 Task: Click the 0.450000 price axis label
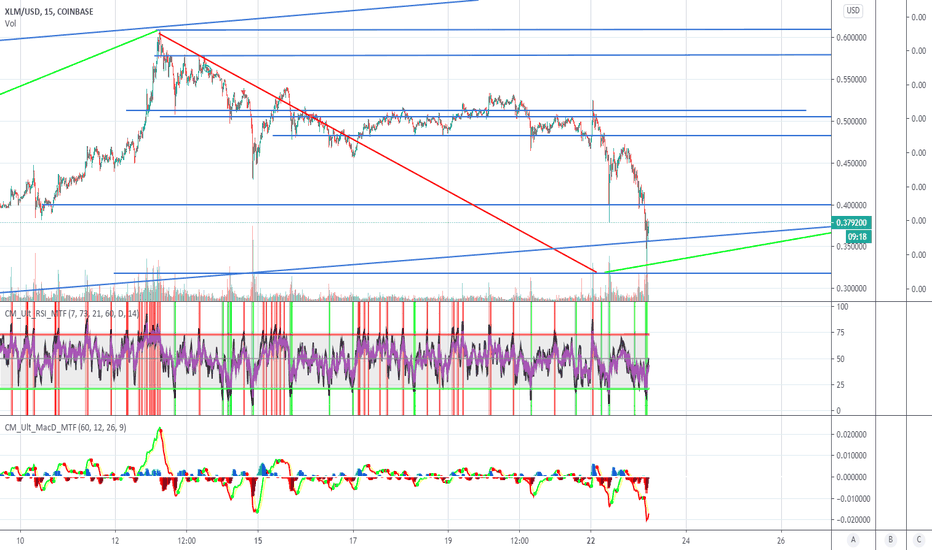click(851, 164)
